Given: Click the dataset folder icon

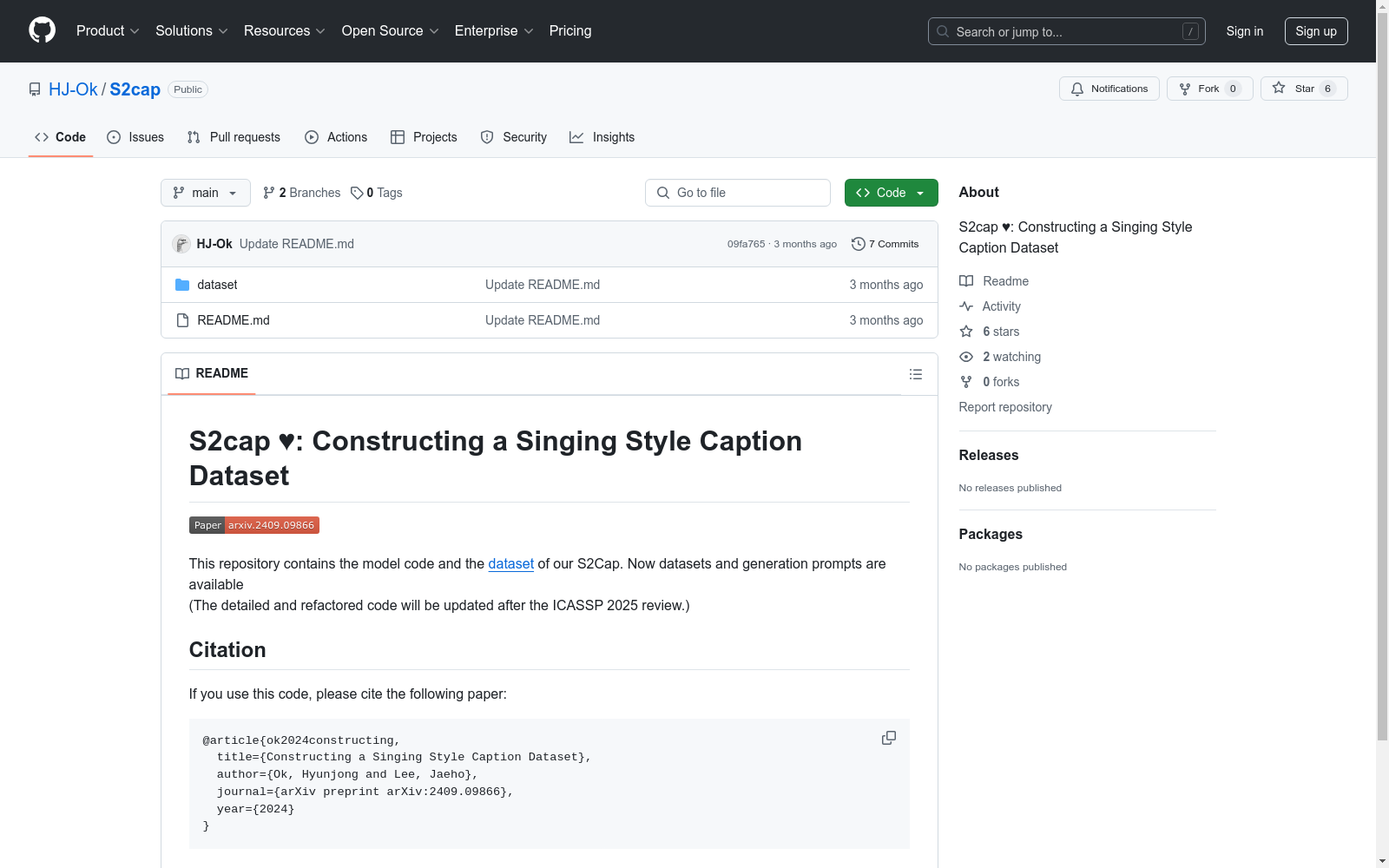Looking at the screenshot, I should coord(182,285).
